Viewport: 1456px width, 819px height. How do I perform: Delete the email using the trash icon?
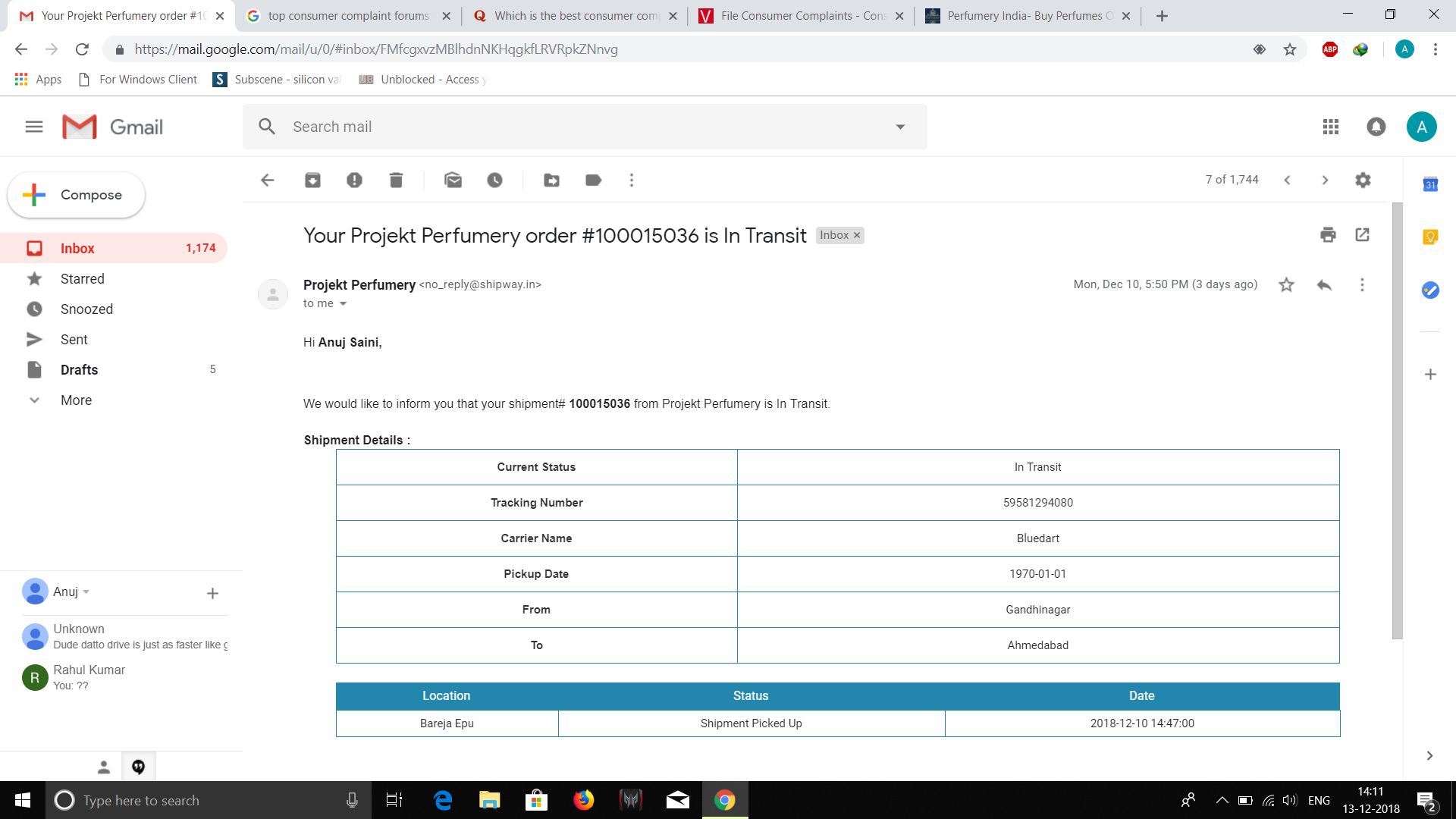(x=396, y=180)
